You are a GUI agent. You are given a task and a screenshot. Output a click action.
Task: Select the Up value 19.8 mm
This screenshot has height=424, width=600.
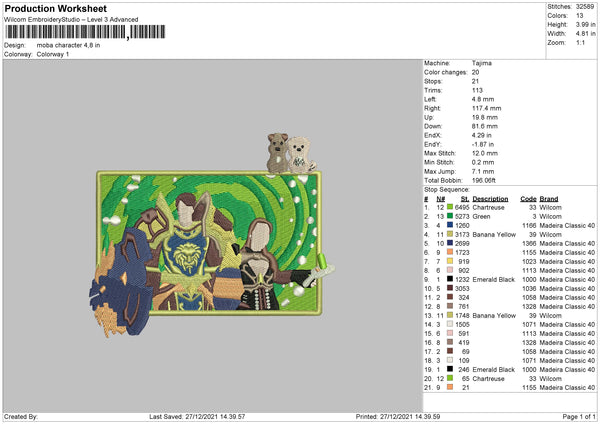coord(485,117)
